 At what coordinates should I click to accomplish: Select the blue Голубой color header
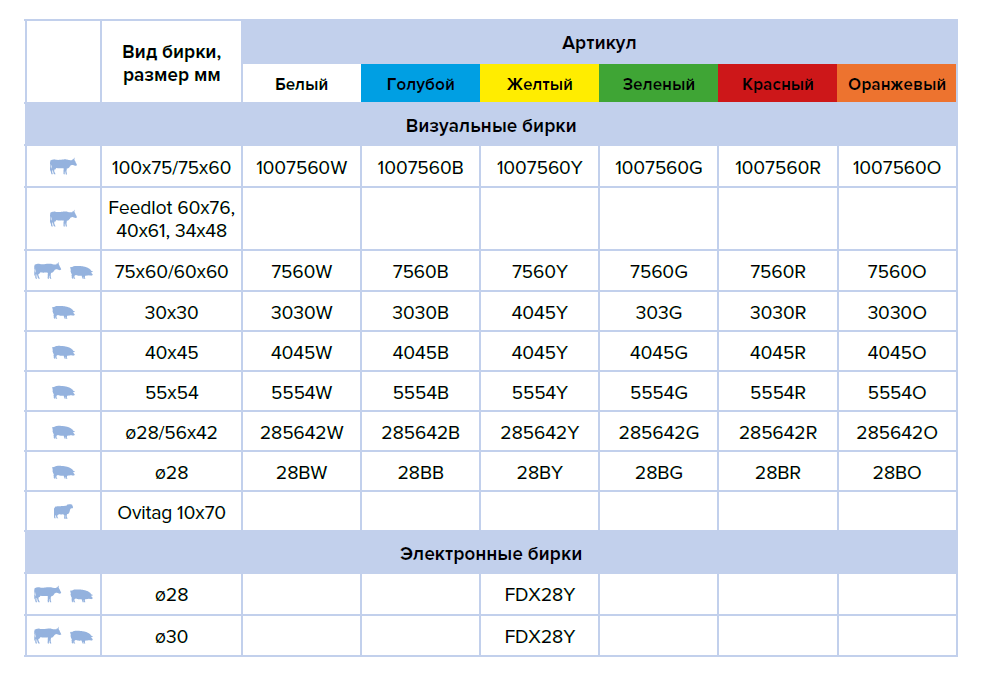pos(420,83)
